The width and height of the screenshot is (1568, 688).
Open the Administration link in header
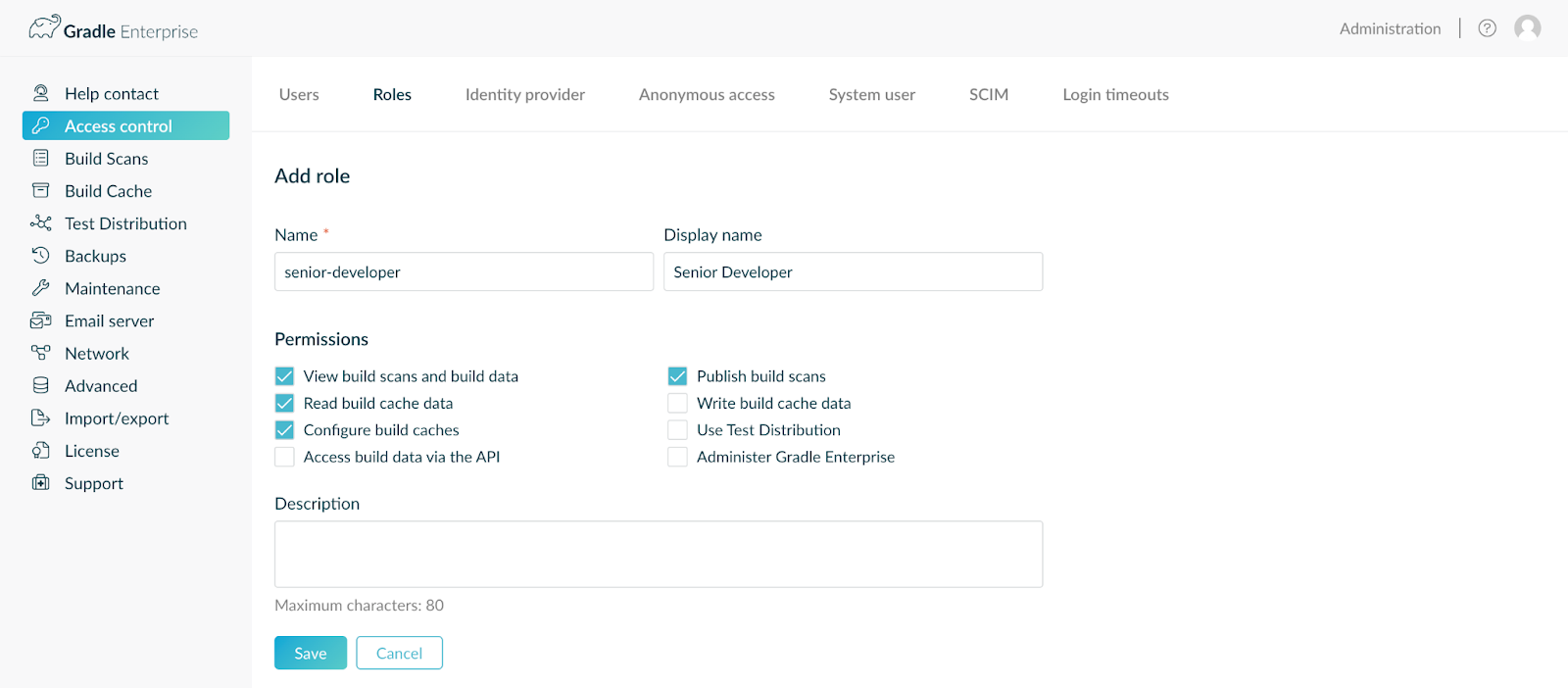pyautogui.click(x=1390, y=28)
